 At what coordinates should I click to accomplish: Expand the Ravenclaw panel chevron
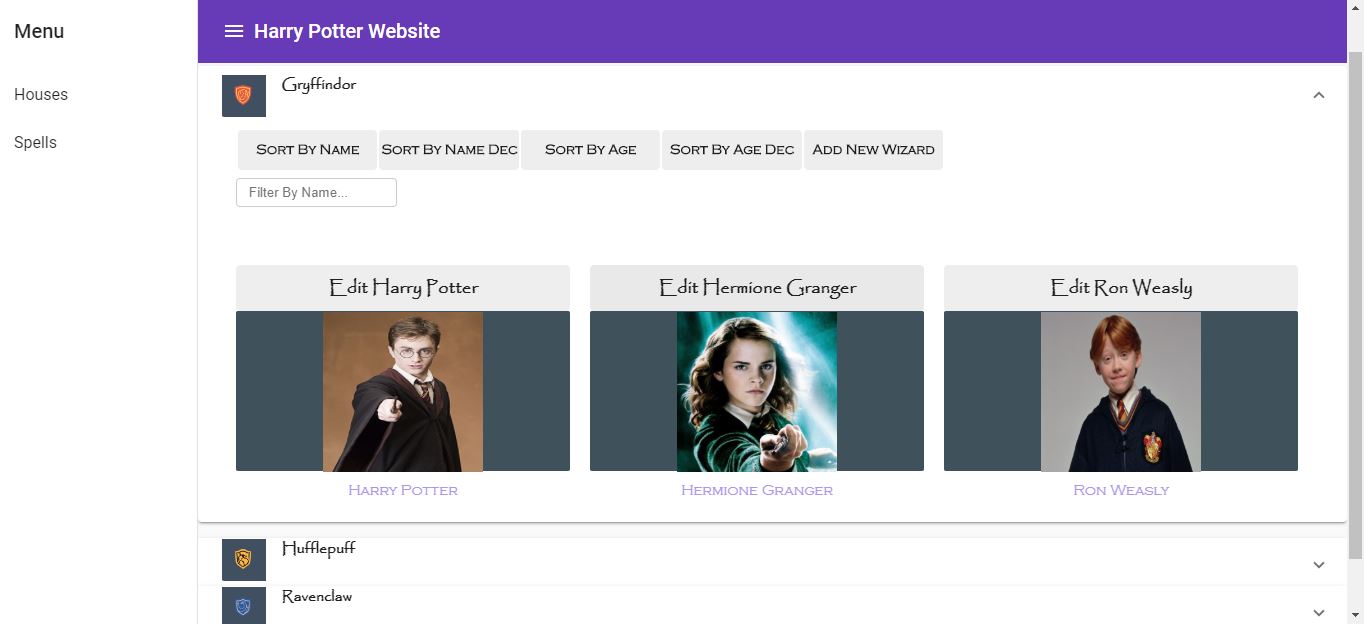(1318, 612)
